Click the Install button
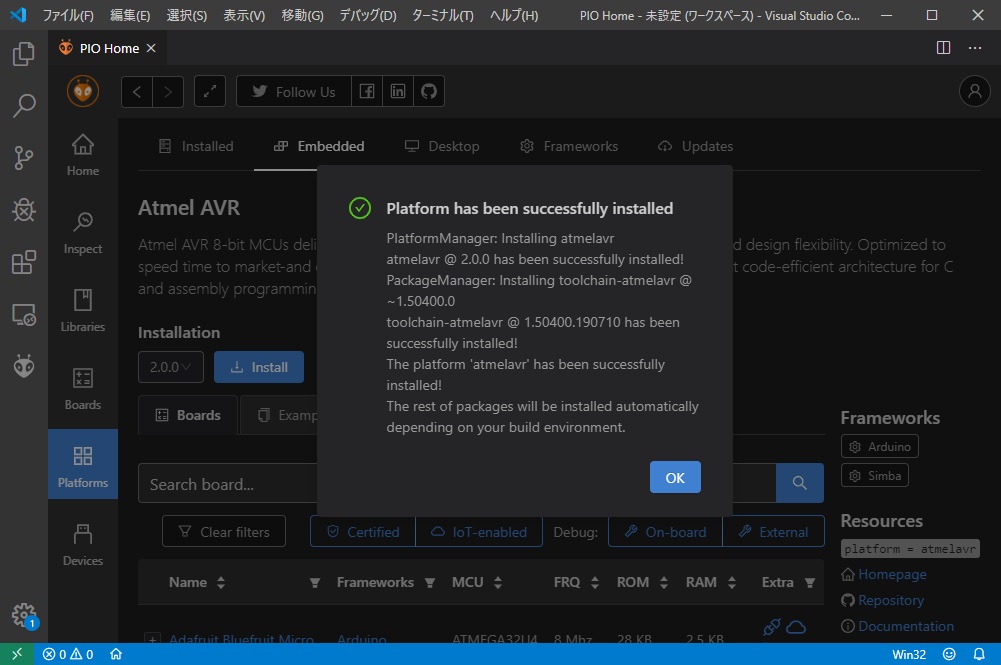The width and height of the screenshot is (1001, 665). pos(259,367)
